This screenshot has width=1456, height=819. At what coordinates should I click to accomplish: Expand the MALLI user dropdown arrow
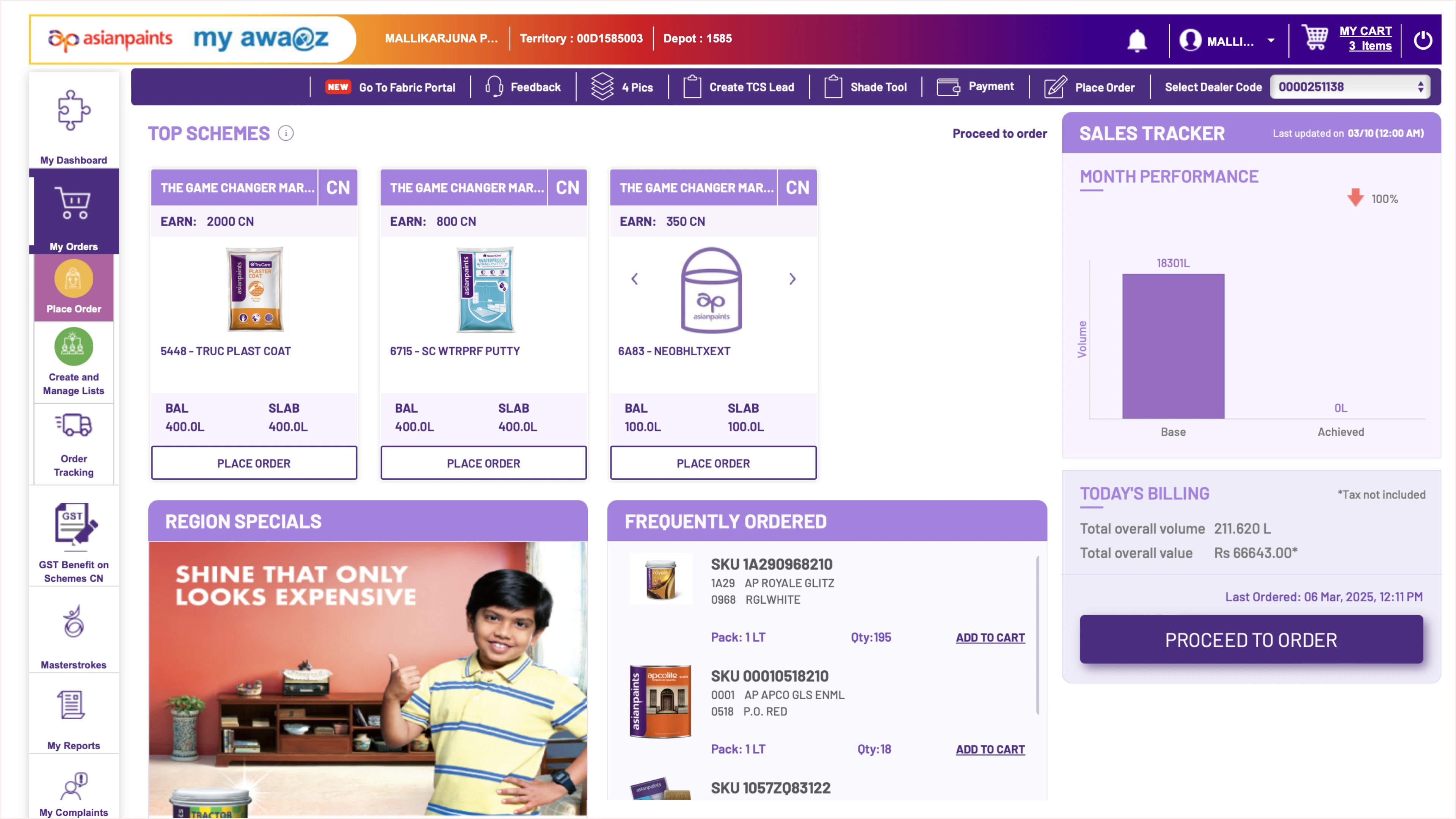[1271, 41]
